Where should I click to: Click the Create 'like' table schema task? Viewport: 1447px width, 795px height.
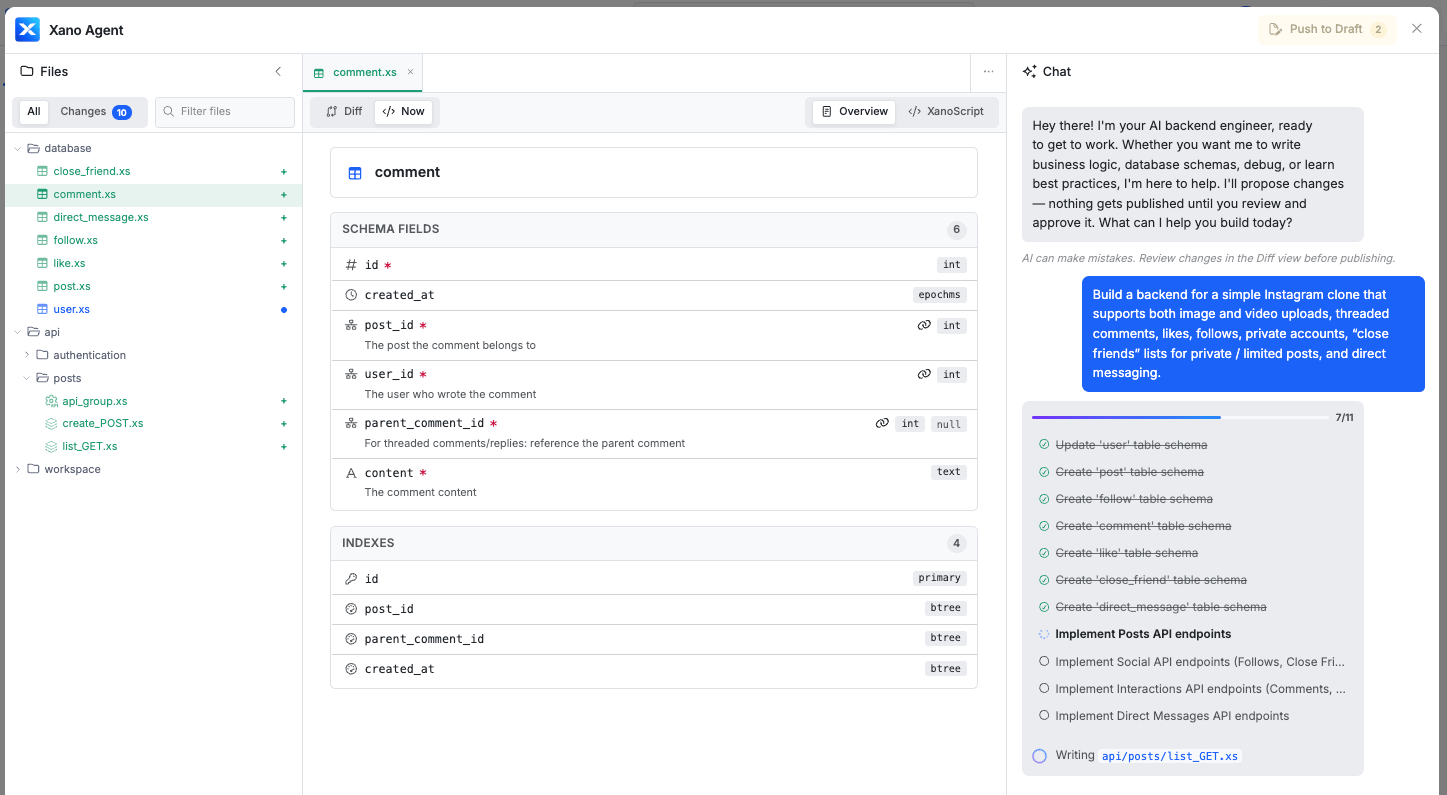pos(1126,553)
